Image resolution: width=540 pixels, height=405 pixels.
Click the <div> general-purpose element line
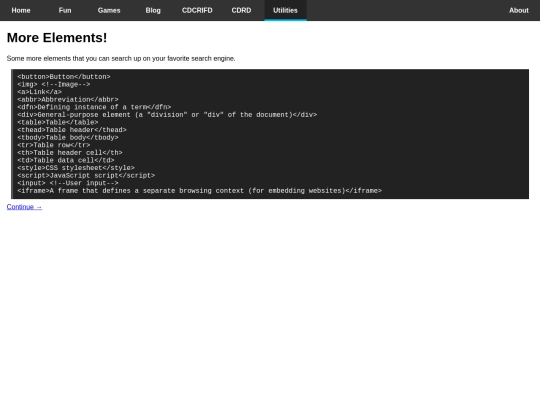167,114
